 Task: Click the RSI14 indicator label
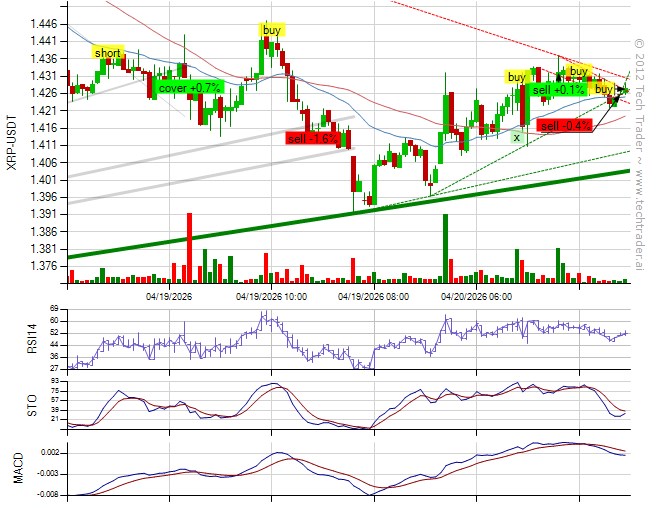click(x=32, y=338)
